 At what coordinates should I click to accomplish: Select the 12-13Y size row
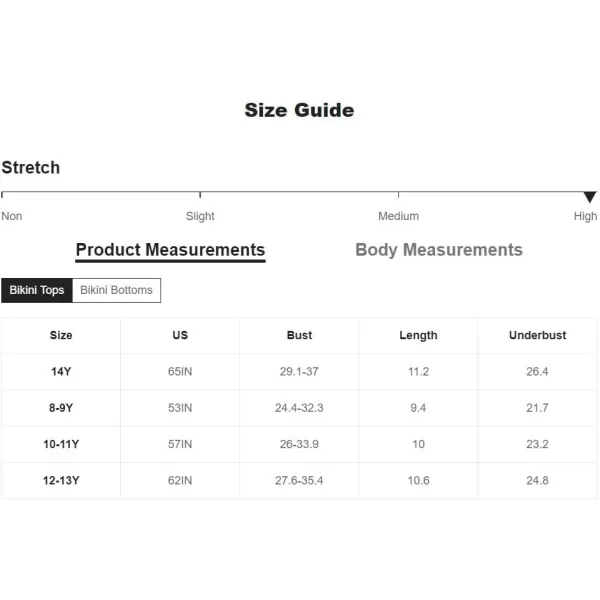coord(299,481)
